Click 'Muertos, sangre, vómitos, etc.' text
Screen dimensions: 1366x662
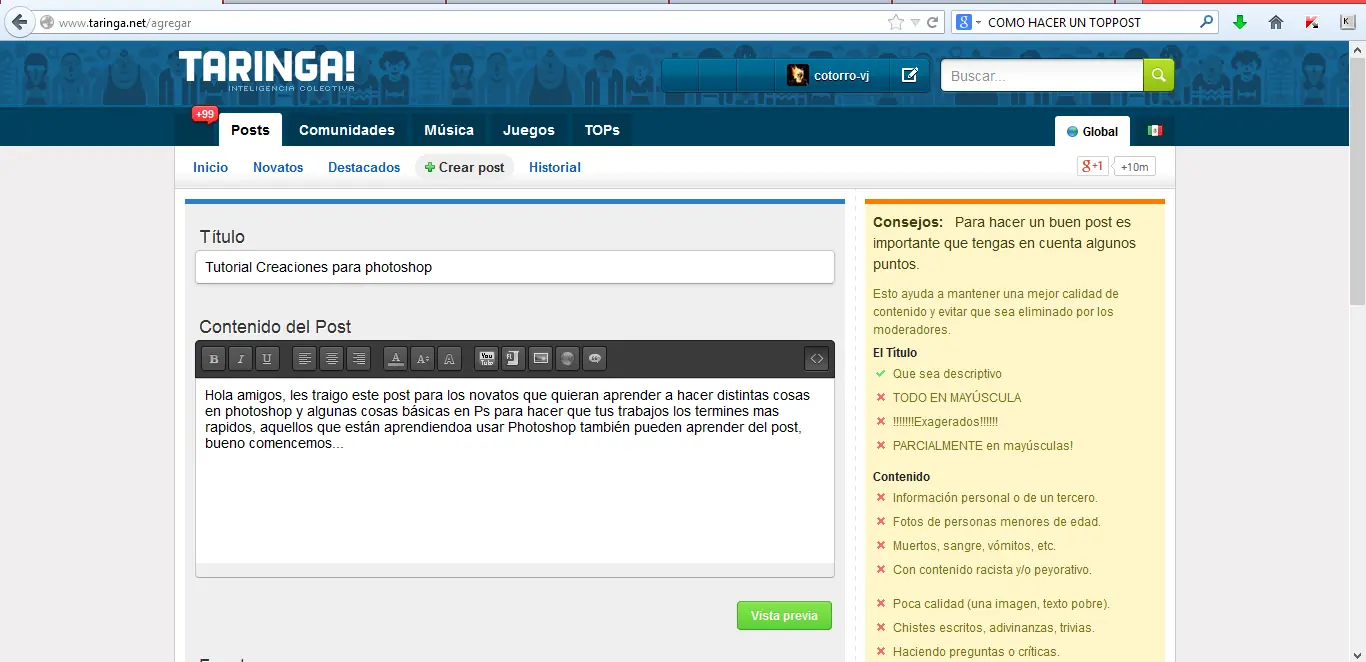(x=974, y=546)
